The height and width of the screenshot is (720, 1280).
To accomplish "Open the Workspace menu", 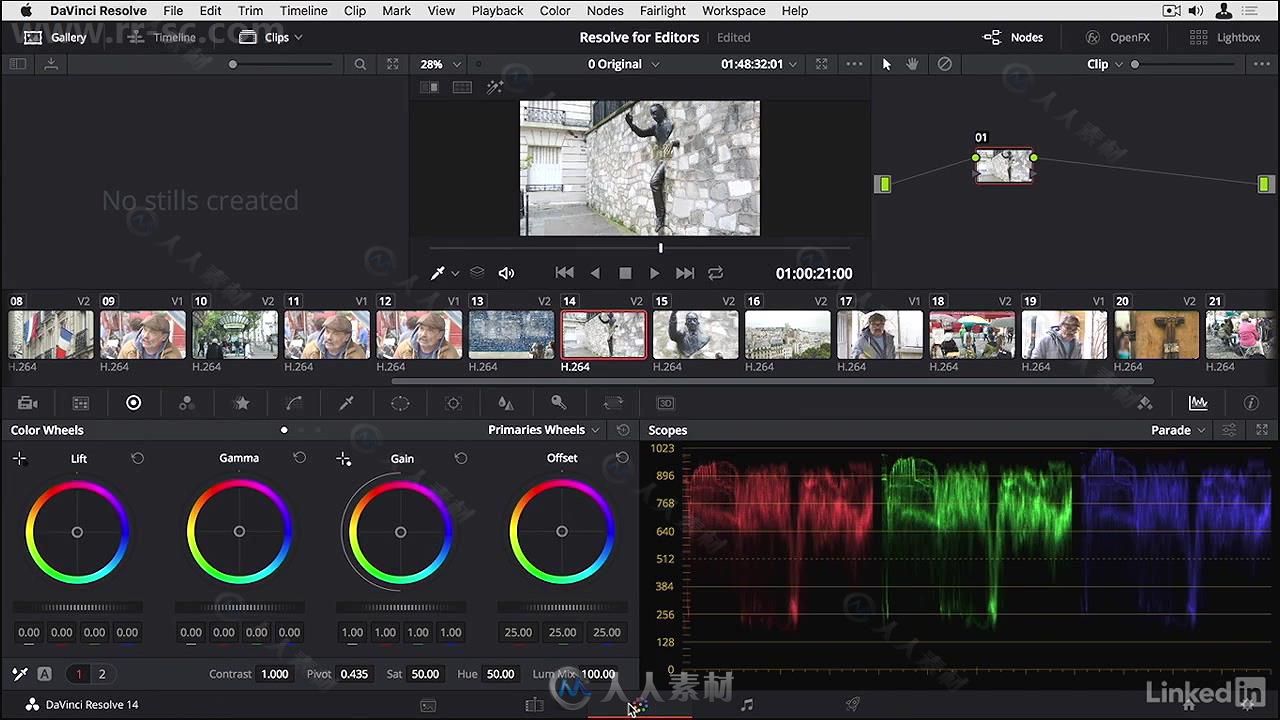I will 733,11.
